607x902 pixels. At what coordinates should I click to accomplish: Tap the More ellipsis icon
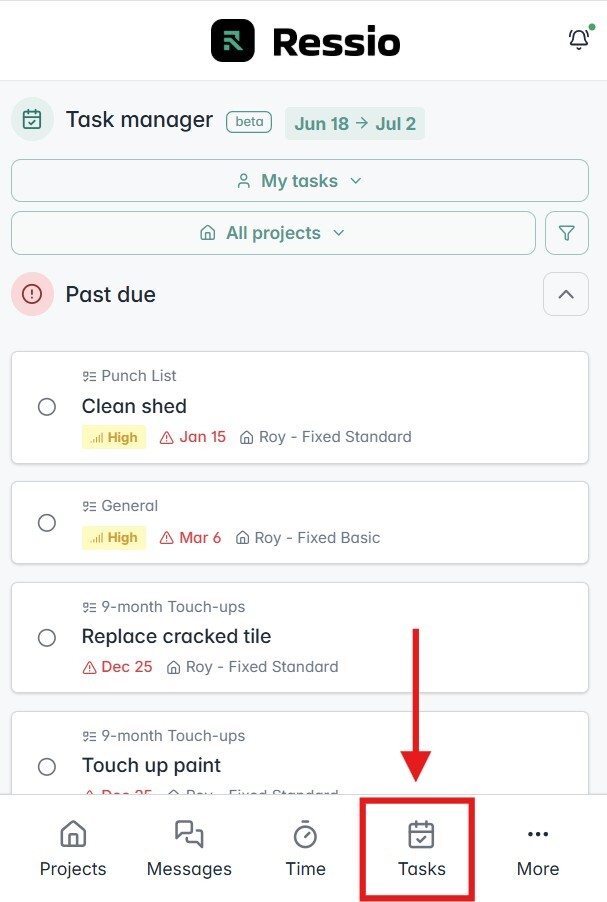(537, 834)
